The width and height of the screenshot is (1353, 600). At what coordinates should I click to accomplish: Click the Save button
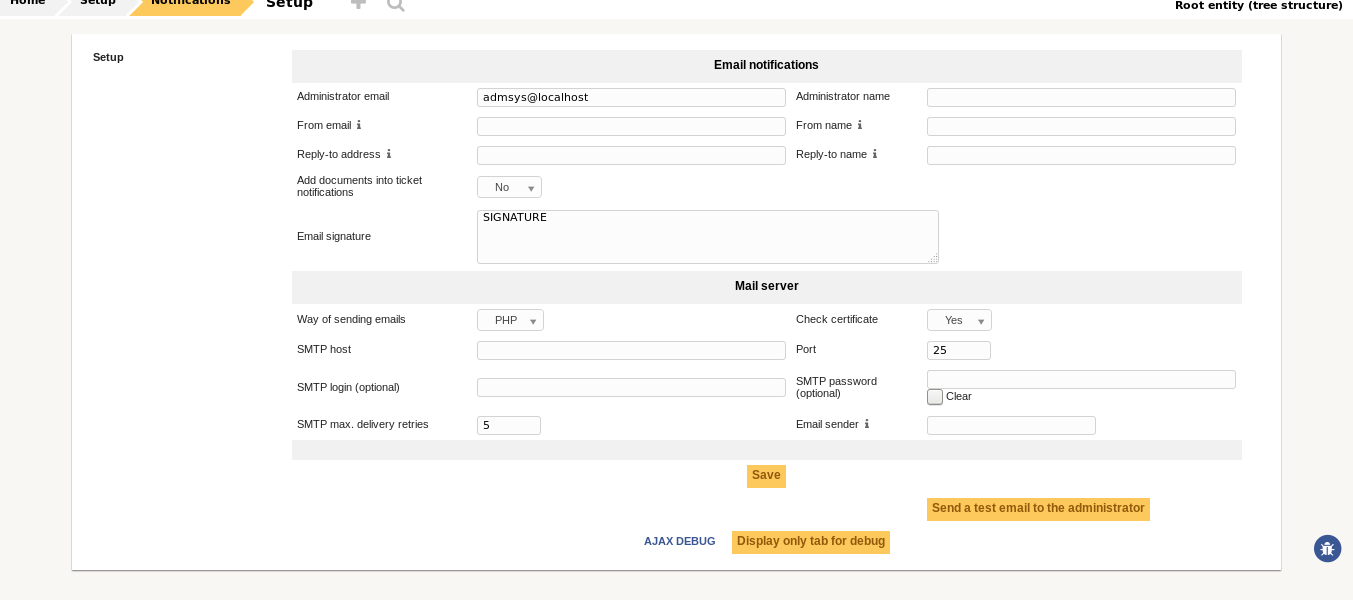(x=766, y=476)
